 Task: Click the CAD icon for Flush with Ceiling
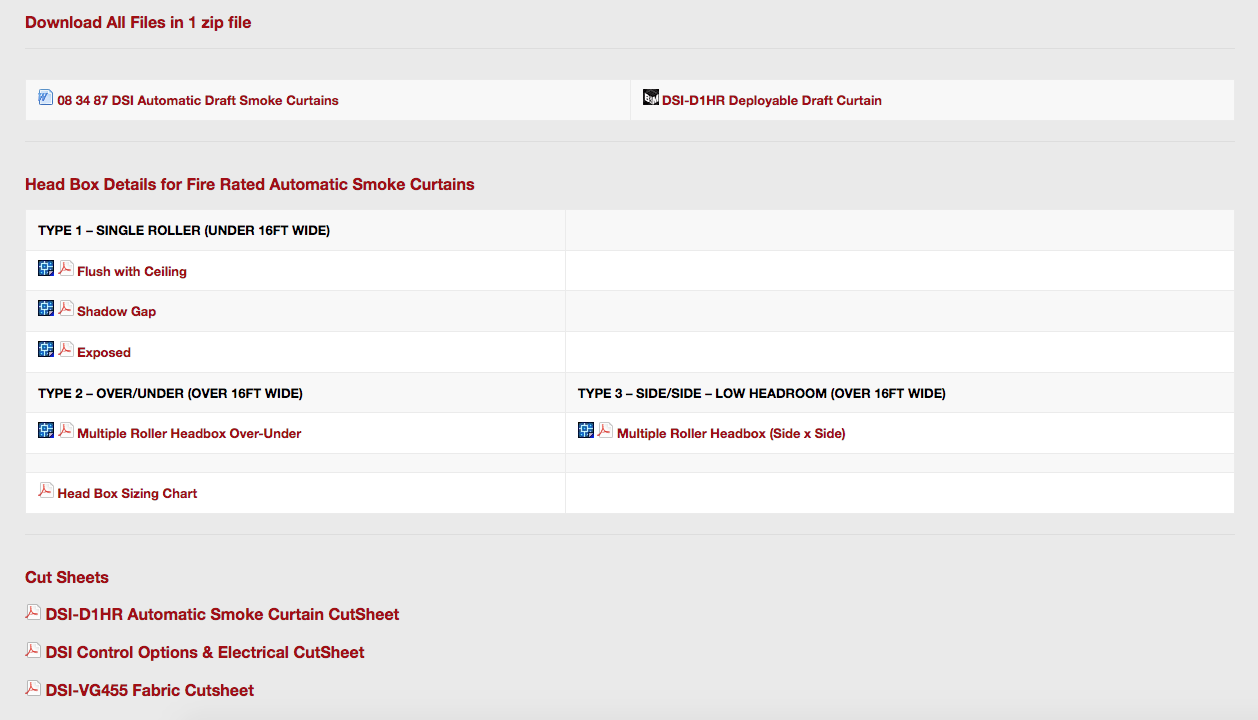[x=46, y=269]
